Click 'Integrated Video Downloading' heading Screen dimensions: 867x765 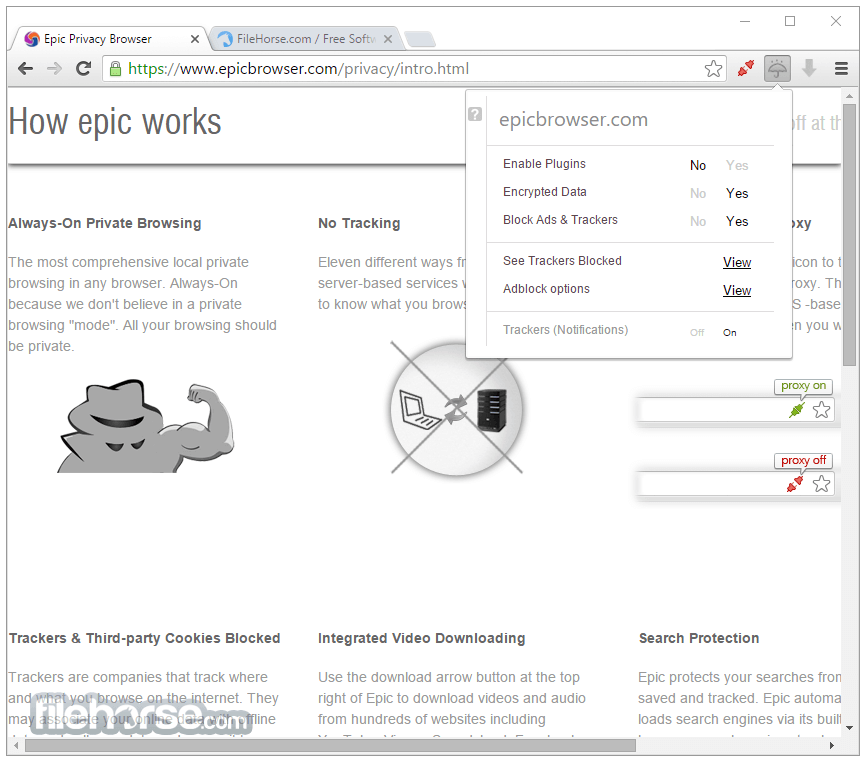pyautogui.click(x=421, y=638)
